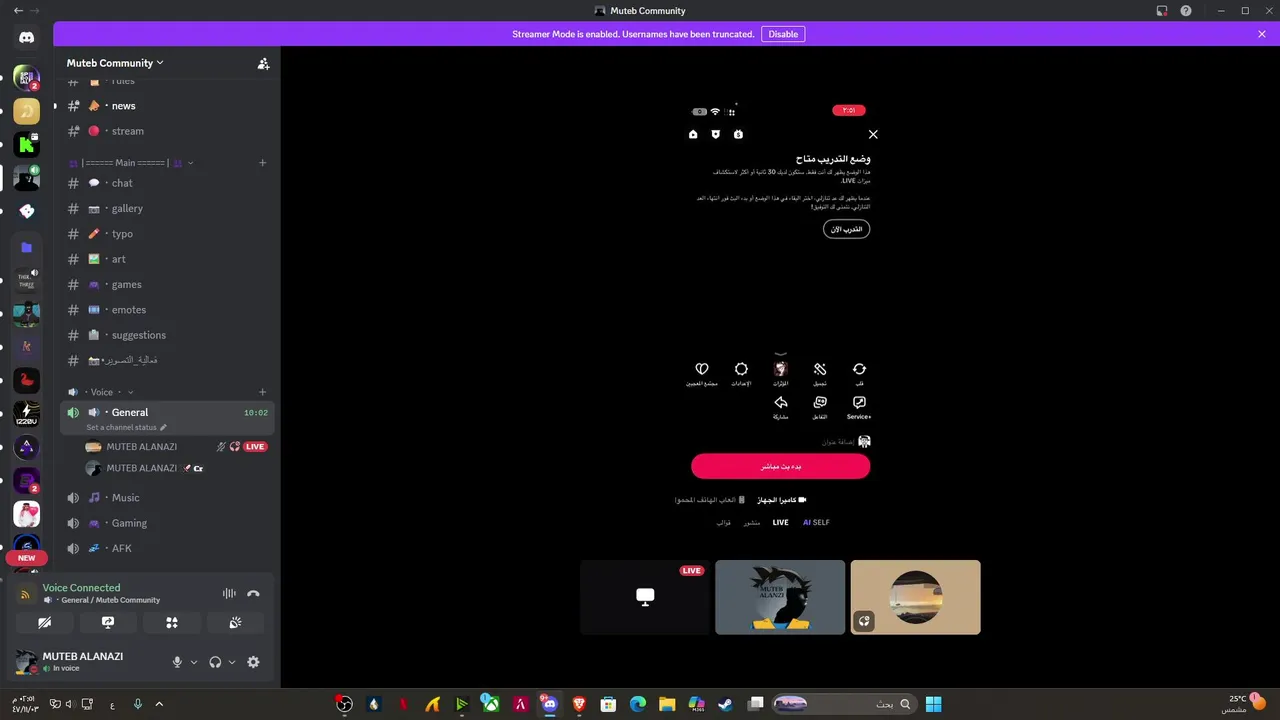
Task: Click the voice connection signal icon
Action: [27, 594]
